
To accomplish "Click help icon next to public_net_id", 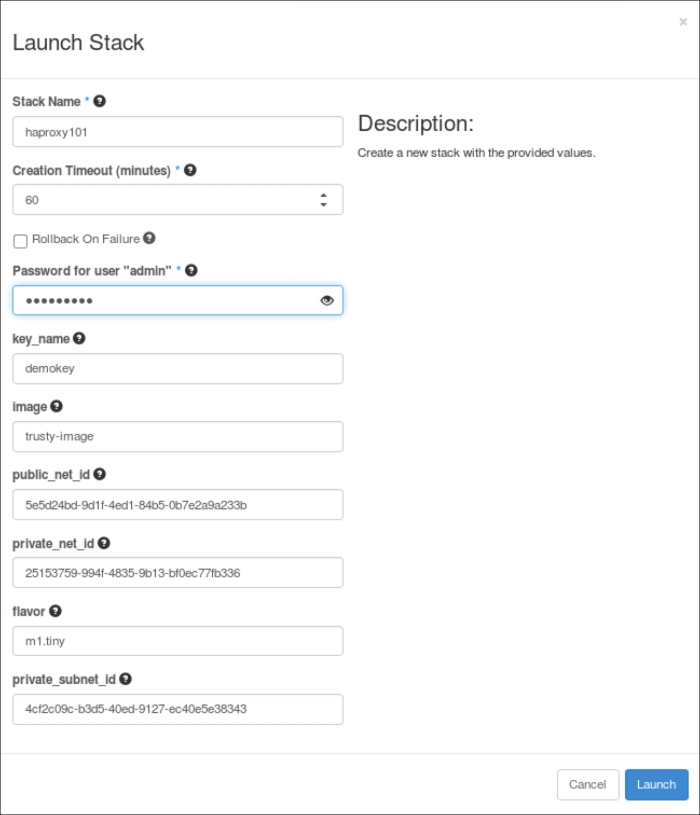I will (99, 475).
